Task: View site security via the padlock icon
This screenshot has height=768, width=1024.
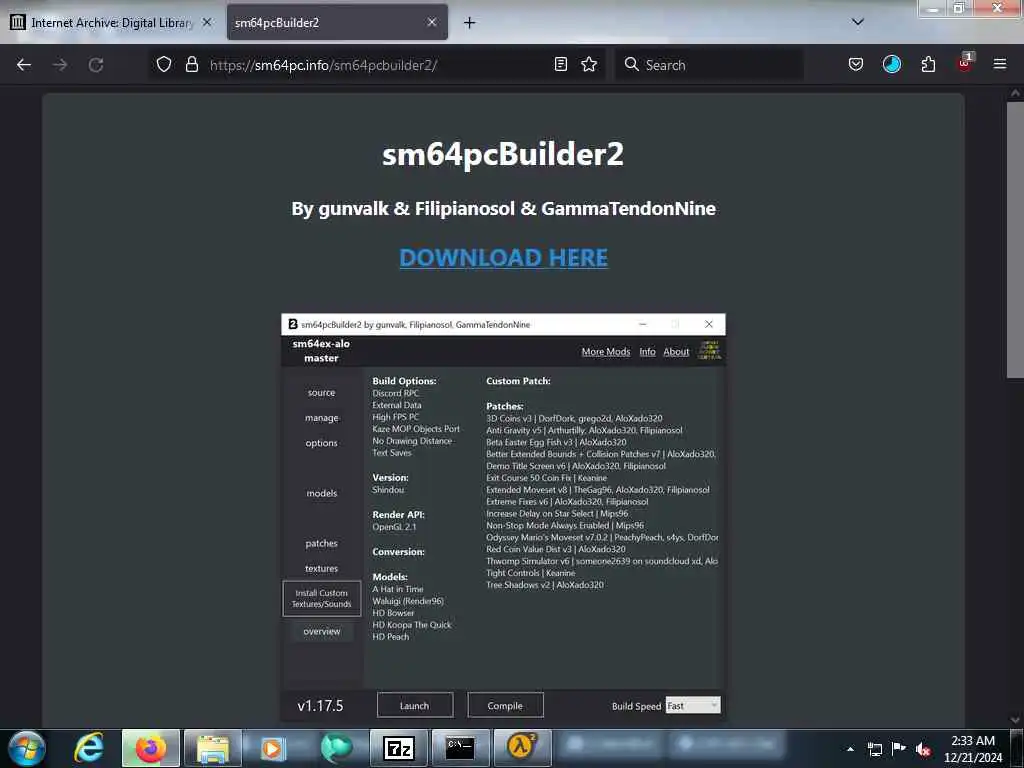Action: (x=191, y=64)
